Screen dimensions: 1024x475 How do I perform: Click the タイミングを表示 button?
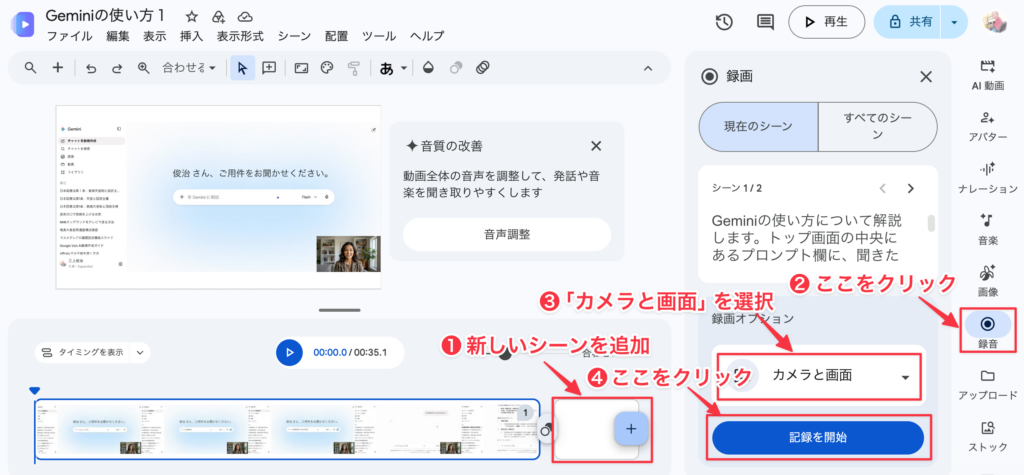tap(83, 352)
